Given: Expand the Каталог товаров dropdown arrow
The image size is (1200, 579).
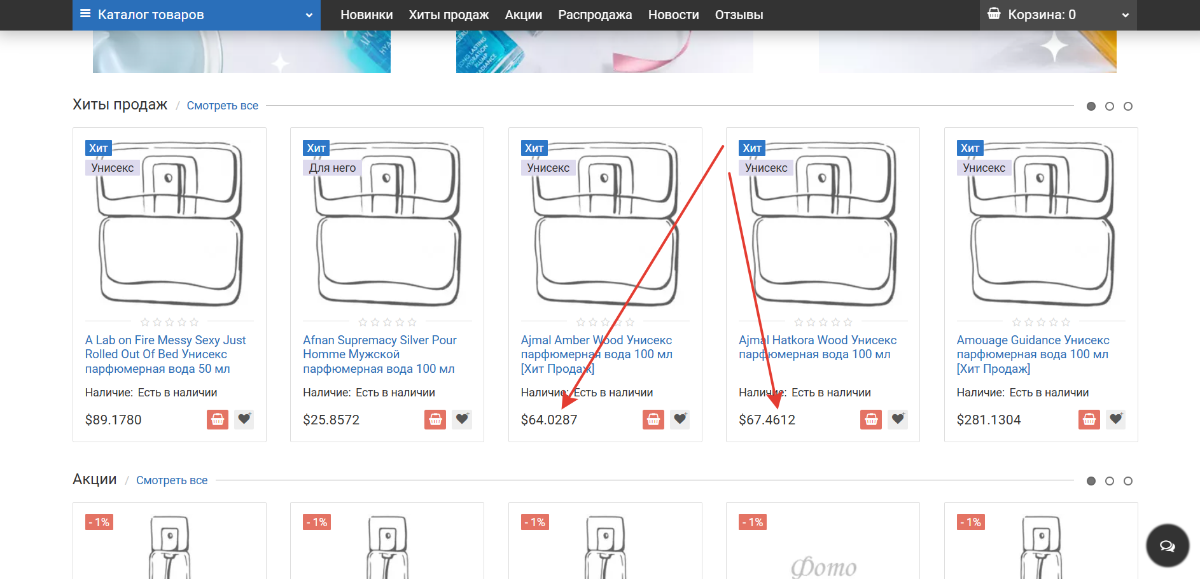Looking at the screenshot, I should (x=309, y=15).
